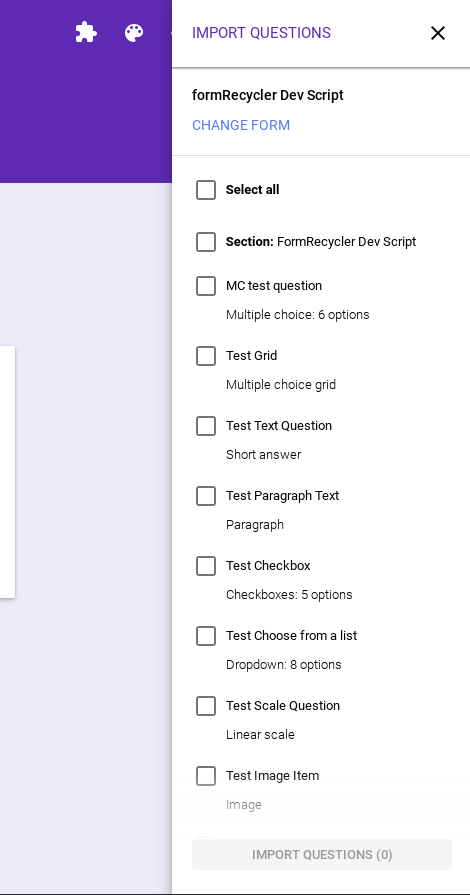The height and width of the screenshot is (895, 470).
Task: Check the Select all checkbox
Action: [x=206, y=190]
